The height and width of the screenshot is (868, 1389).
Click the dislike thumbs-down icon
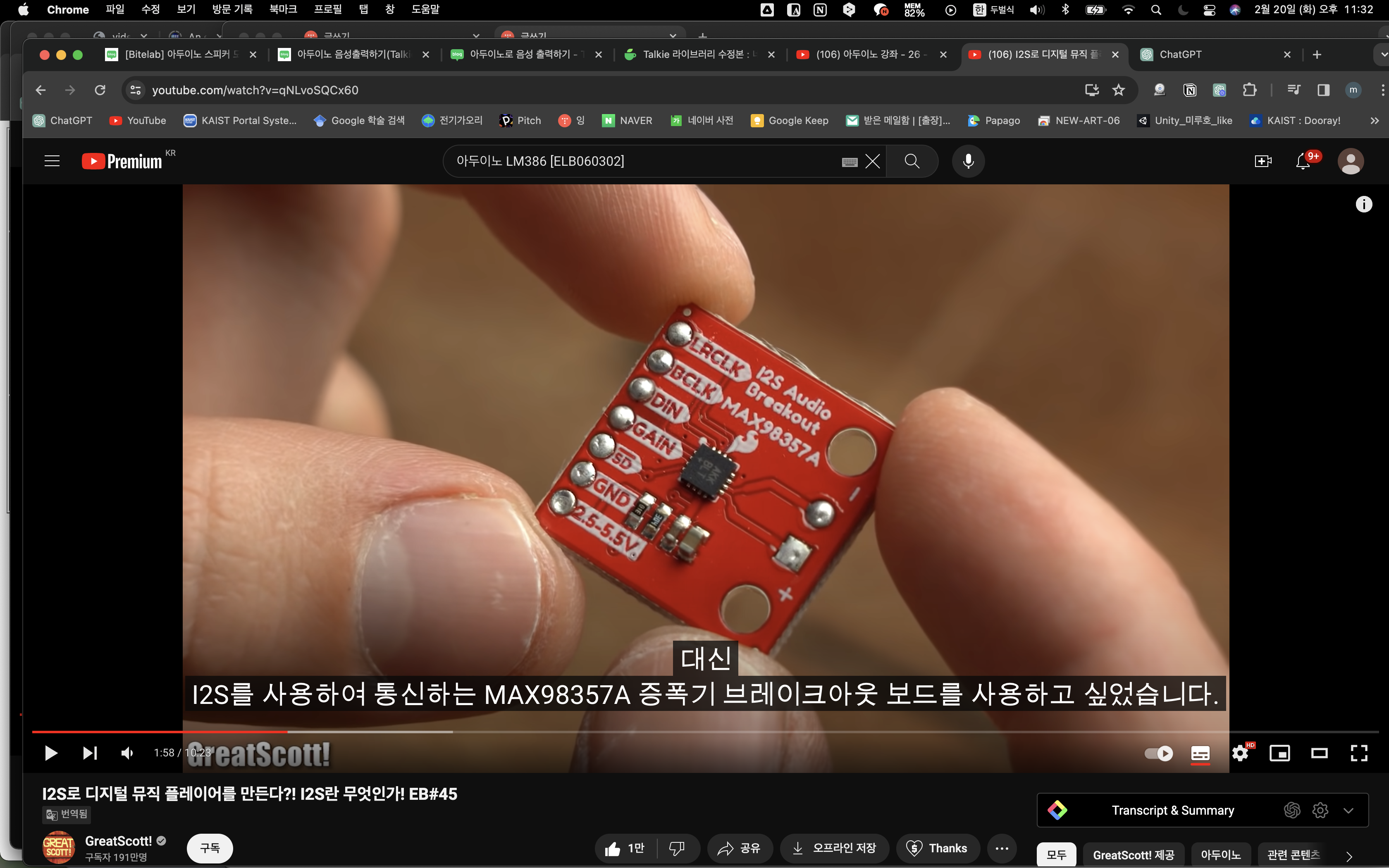[x=677, y=848]
